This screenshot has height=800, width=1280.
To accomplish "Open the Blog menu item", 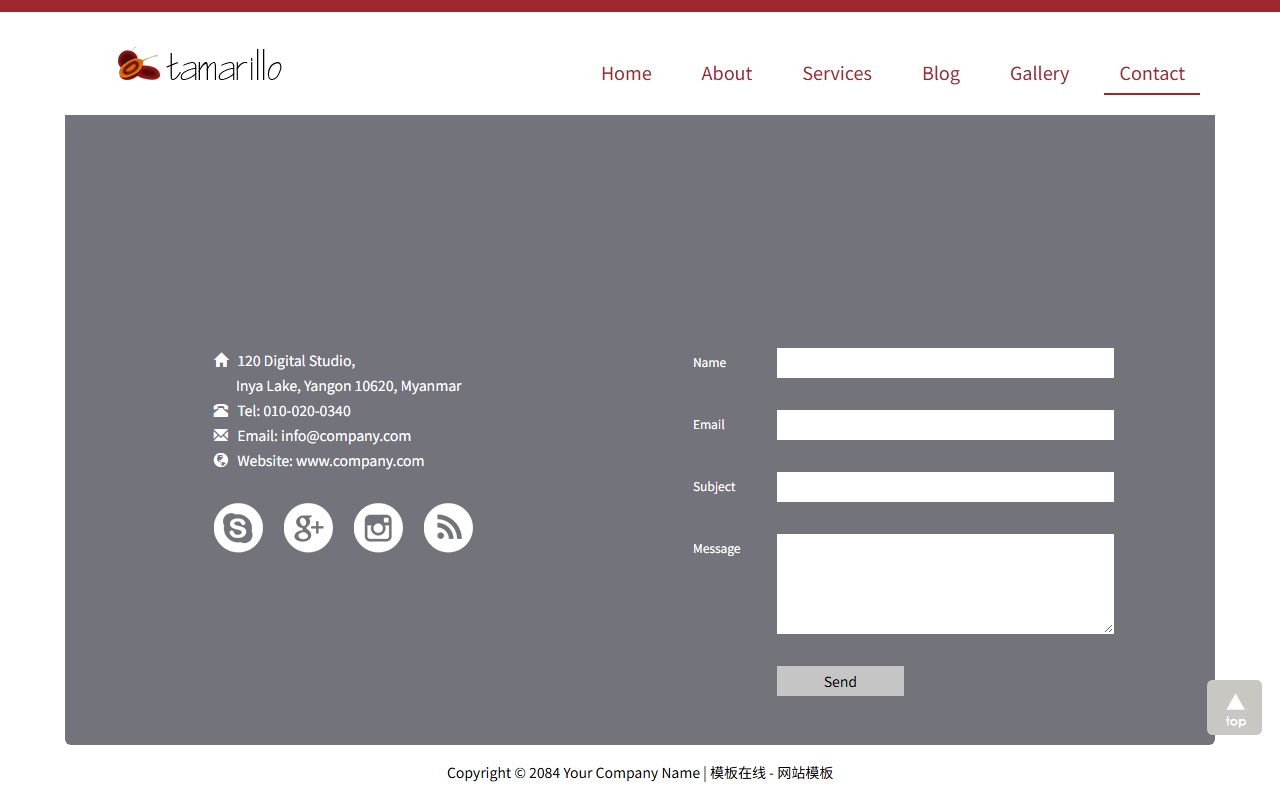I will tap(941, 73).
